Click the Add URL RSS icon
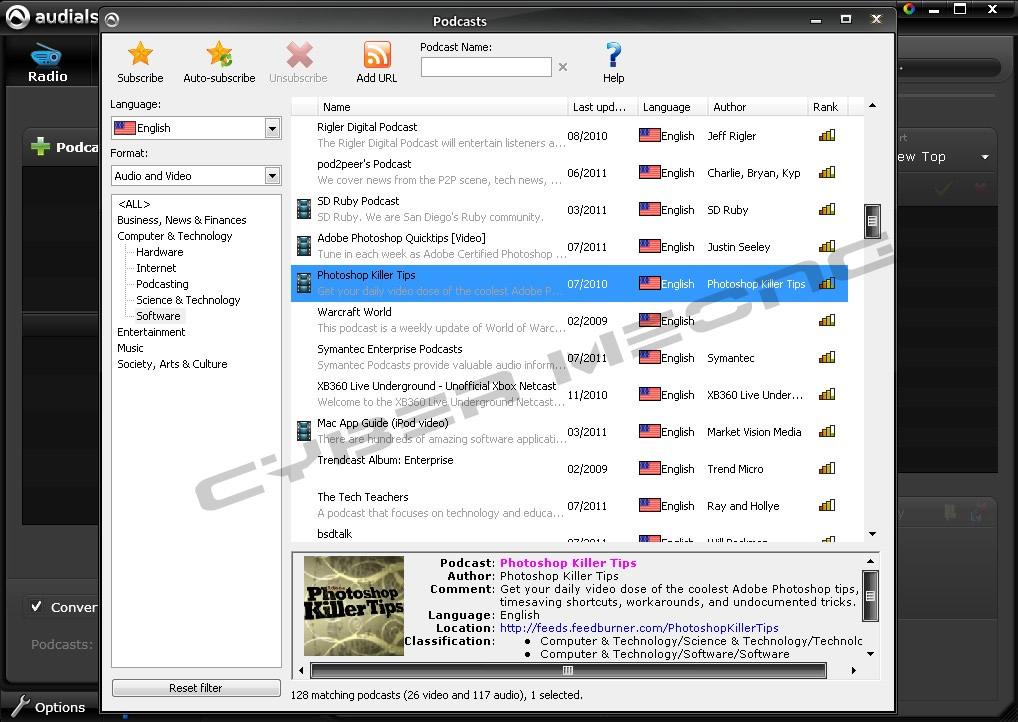This screenshot has height=722, width=1018. (377, 55)
